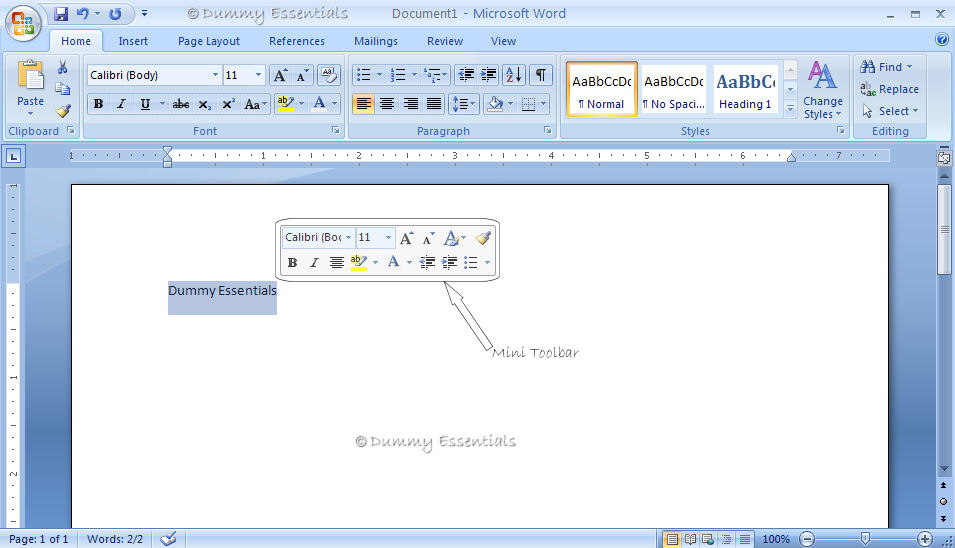
Task: Click Grow Font in ribbon Font group
Action: pos(280,75)
